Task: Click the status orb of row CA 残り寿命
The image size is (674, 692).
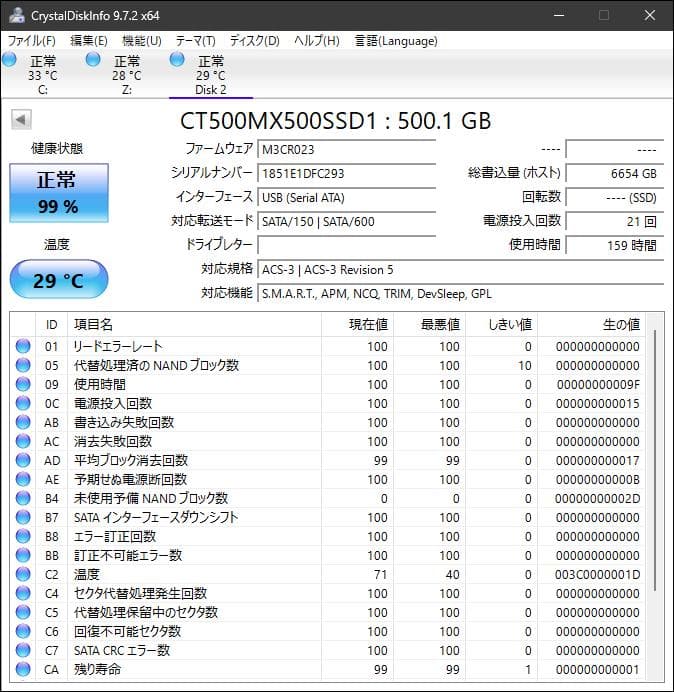Action: coord(23,669)
